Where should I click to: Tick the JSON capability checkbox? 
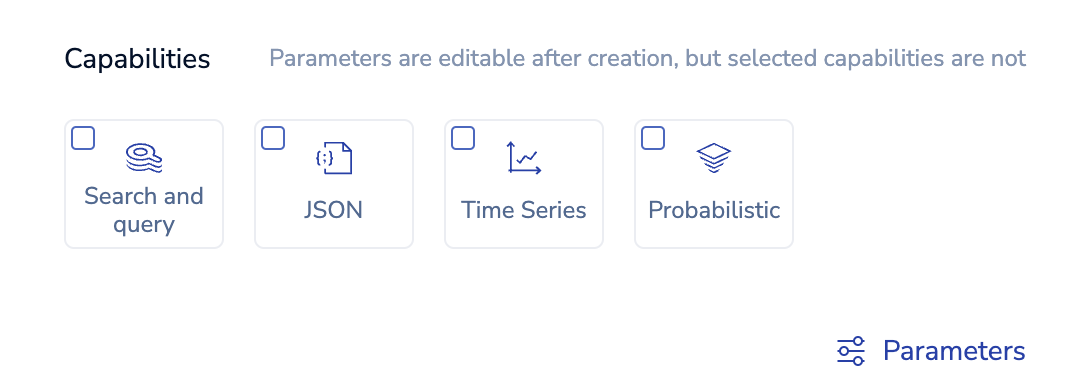pyautogui.click(x=273, y=138)
